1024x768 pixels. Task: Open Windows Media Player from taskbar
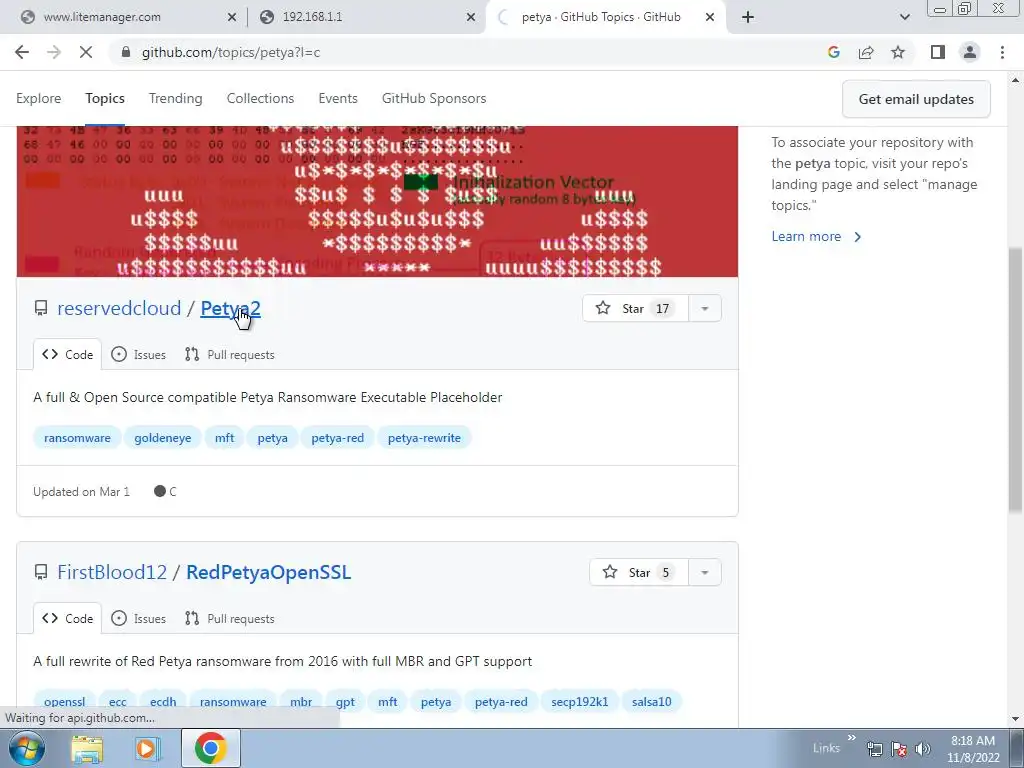coord(148,748)
